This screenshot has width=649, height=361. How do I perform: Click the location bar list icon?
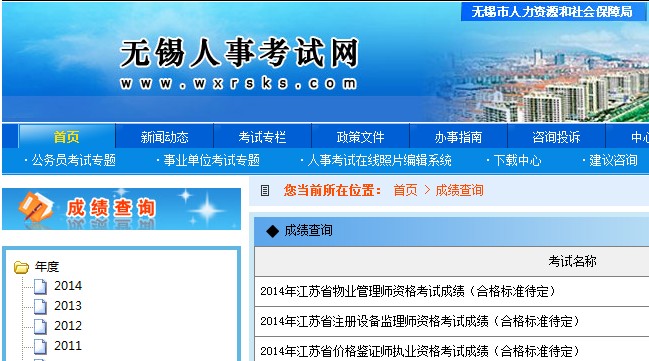pos(265,190)
